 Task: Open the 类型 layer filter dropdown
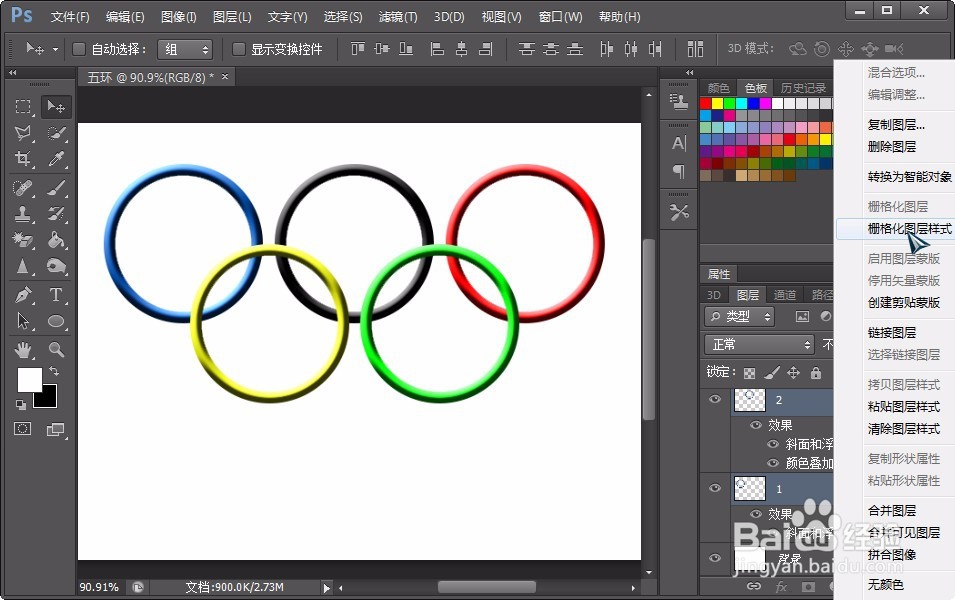coord(739,317)
